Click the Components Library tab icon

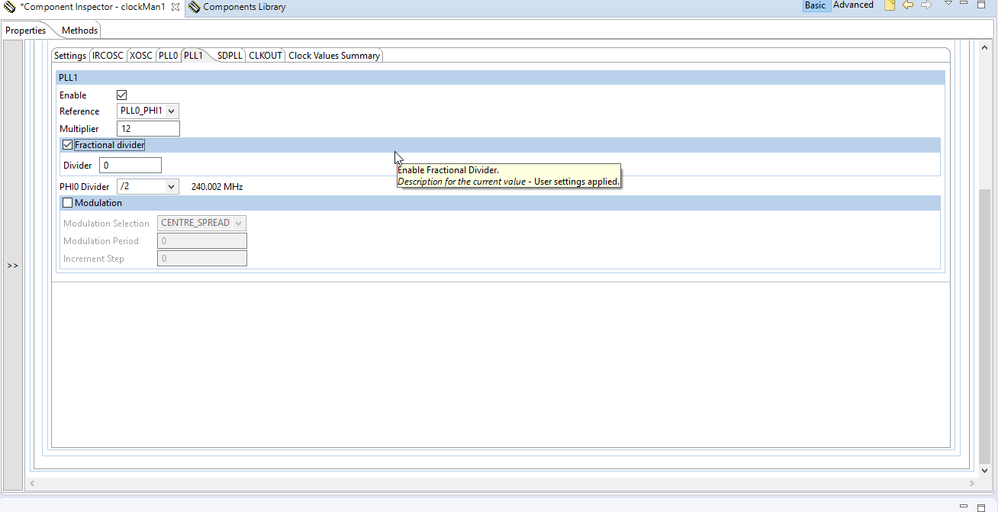[194, 7]
